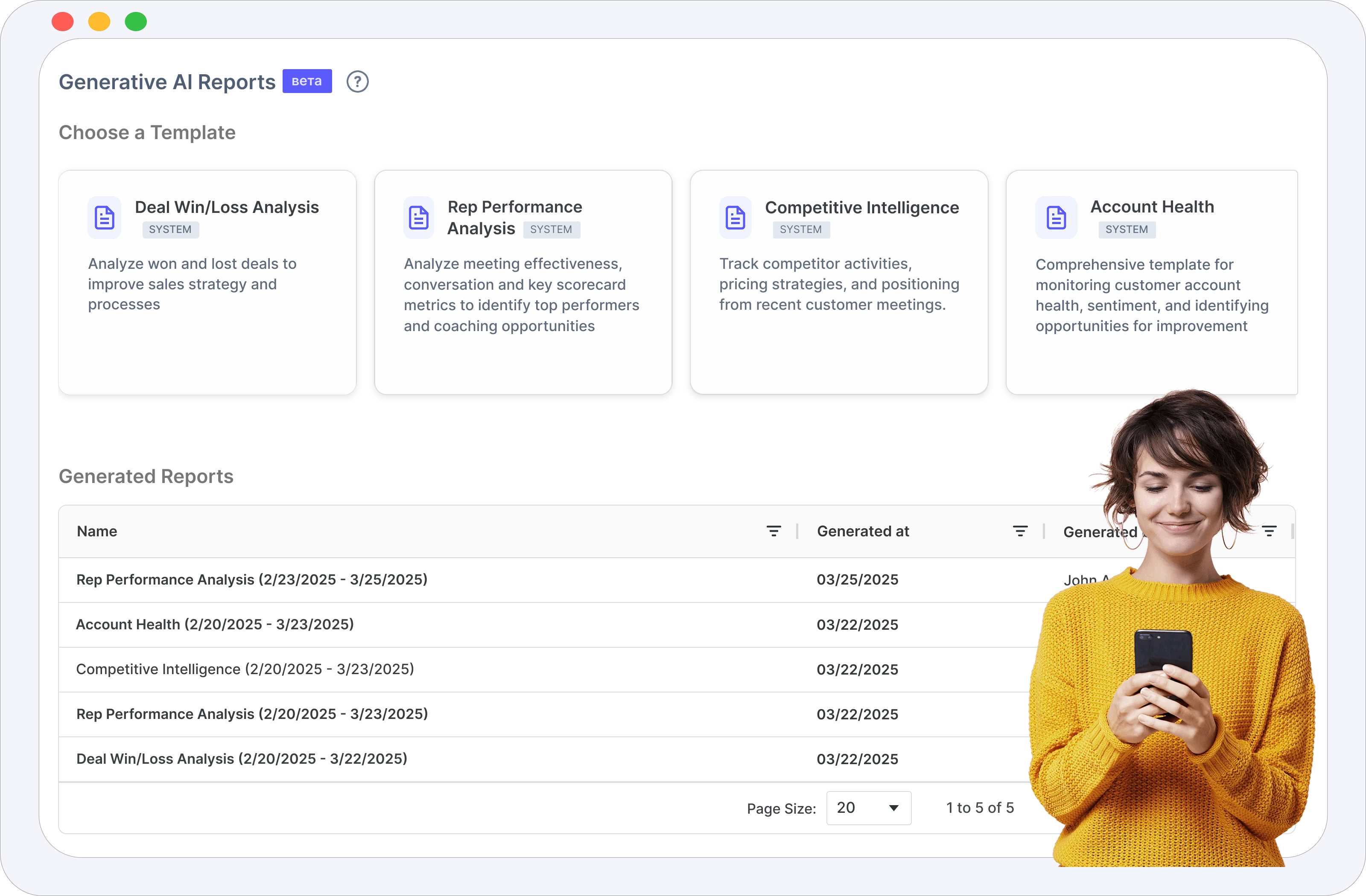The height and width of the screenshot is (896, 1366).
Task: Open the Generated at column filter icon
Action: tap(1020, 531)
